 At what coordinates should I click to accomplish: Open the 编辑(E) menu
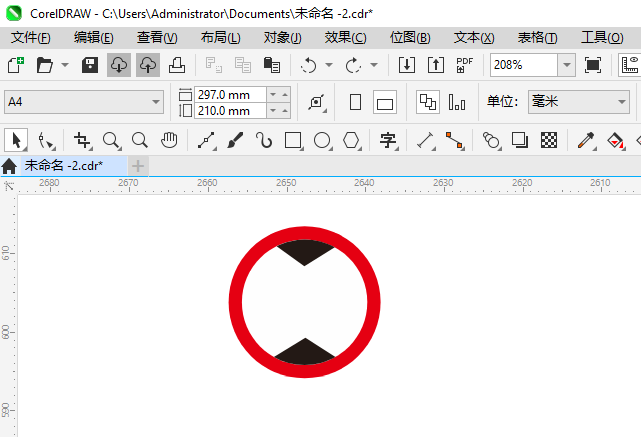(x=94, y=38)
